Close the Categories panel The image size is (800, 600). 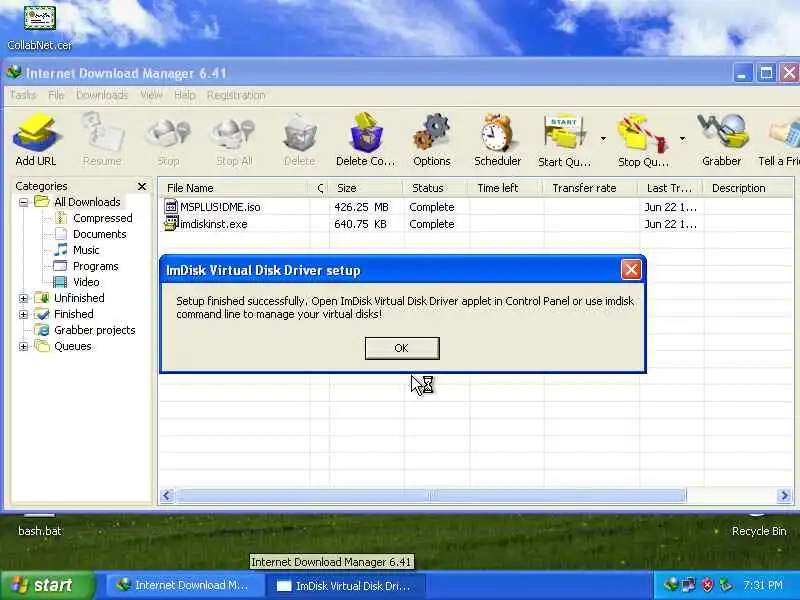click(142, 186)
